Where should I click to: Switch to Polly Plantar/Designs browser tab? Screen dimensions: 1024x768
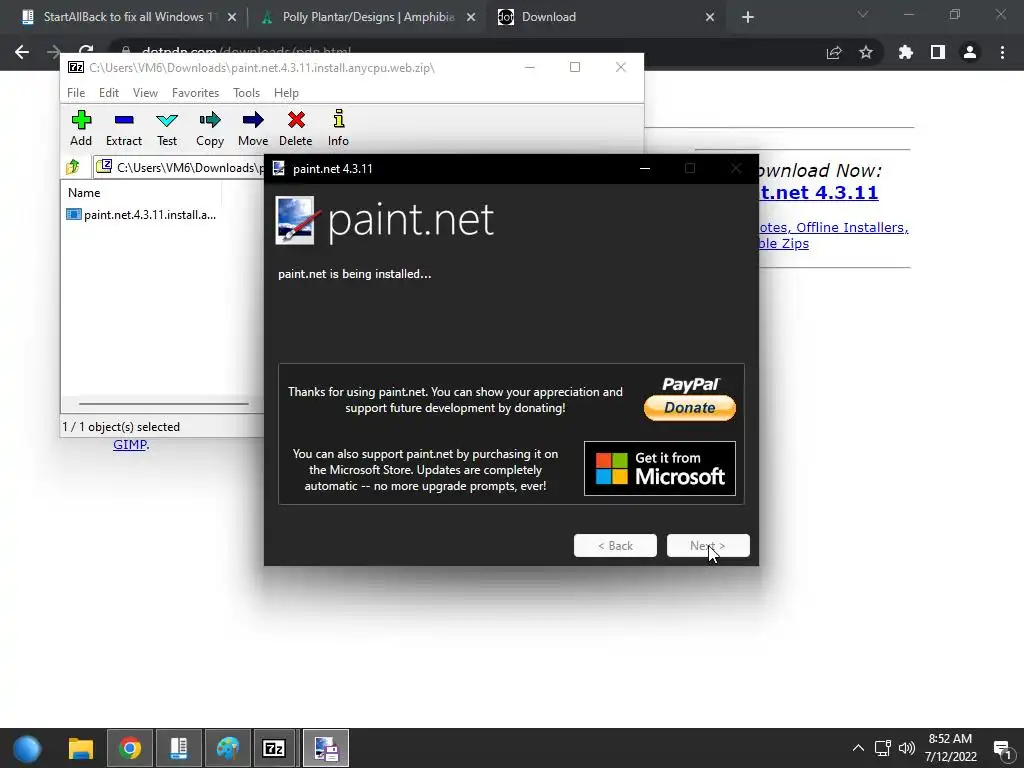(369, 17)
